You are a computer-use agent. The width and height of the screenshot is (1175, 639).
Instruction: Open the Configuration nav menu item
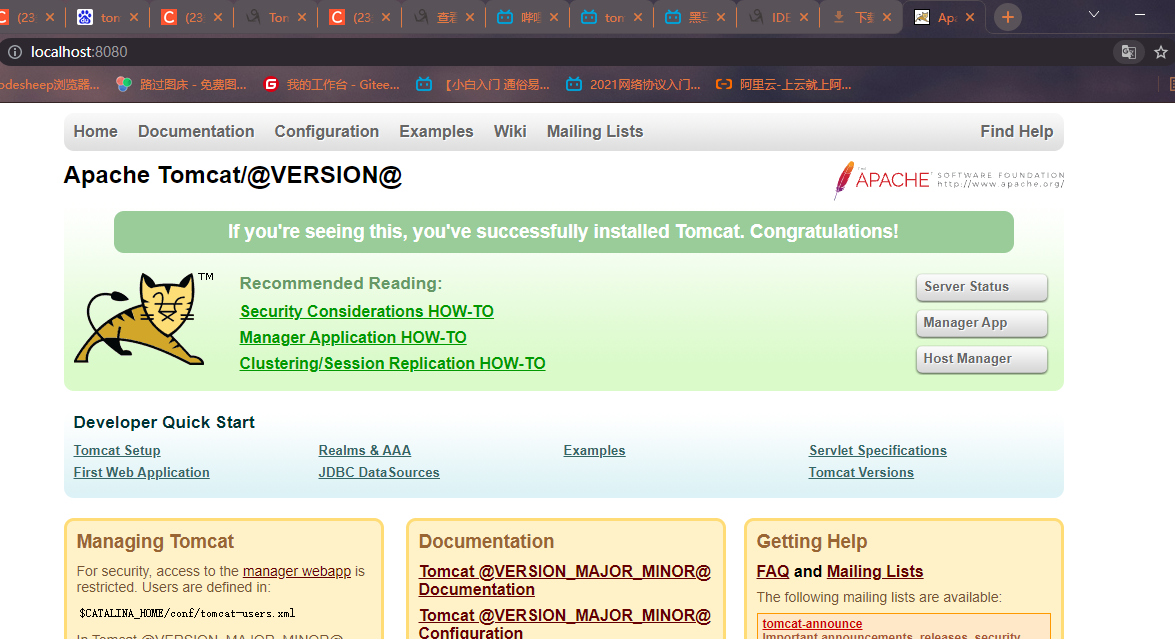click(326, 132)
